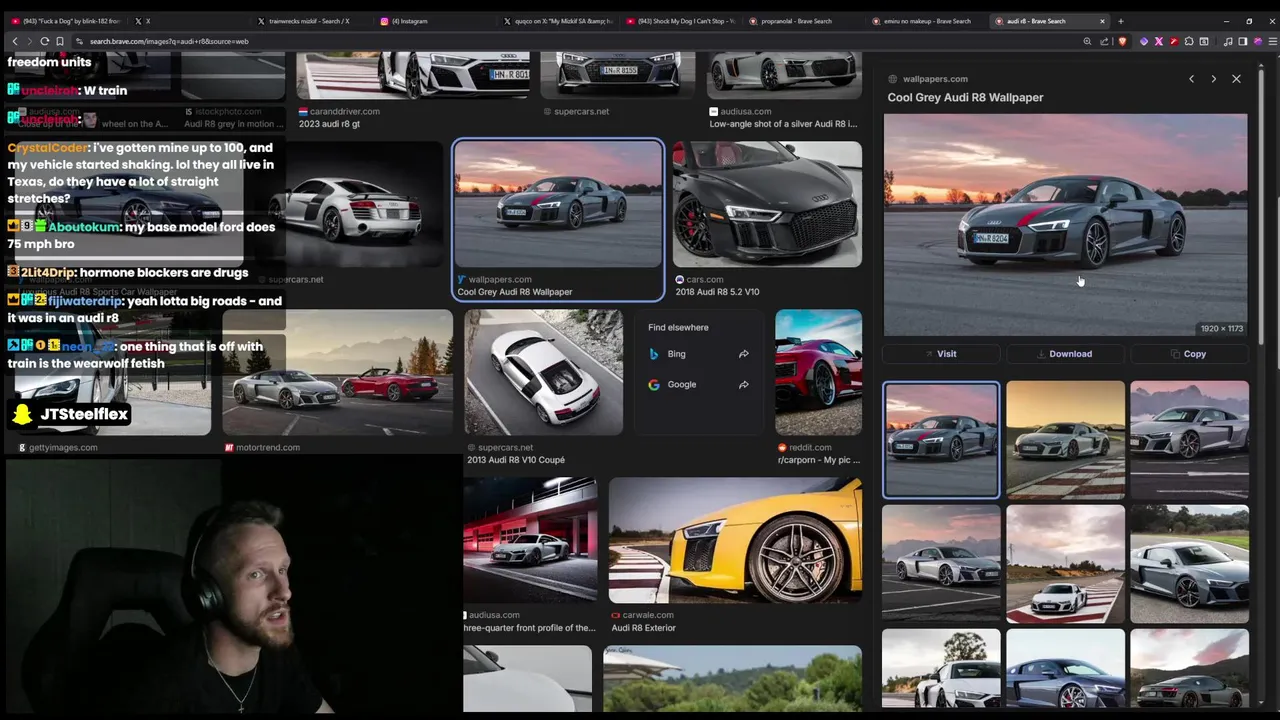Switch to the emiru no makeup tab
Screen dimensions: 1280x720
point(927,21)
